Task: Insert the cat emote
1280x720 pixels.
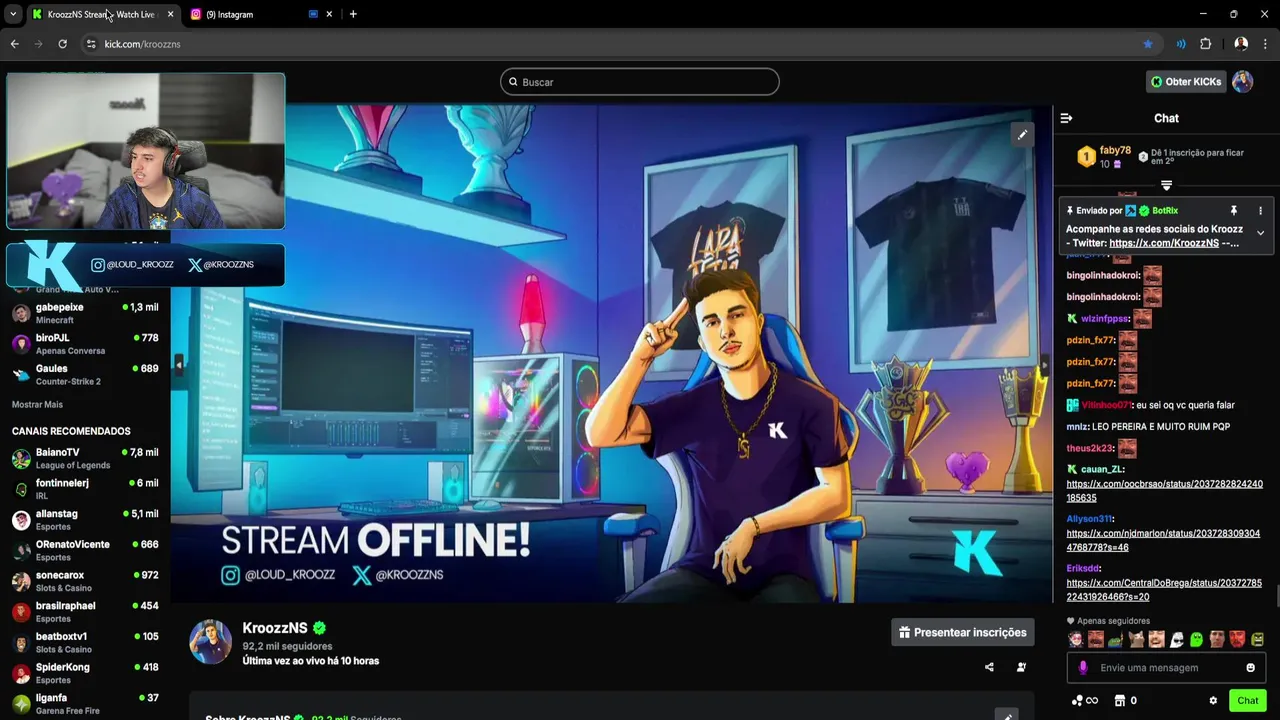Action: pyautogui.click(x=1136, y=640)
